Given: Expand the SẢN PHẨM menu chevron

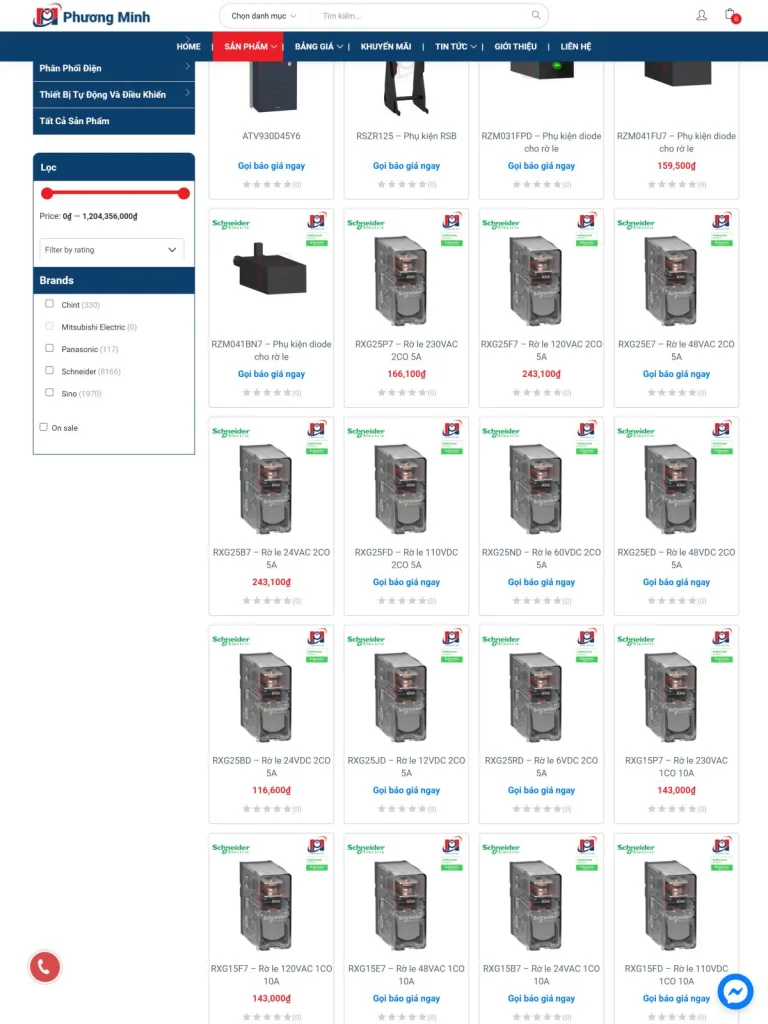Looking at the screenshot, I should pyautogui.click(x=274, y=46).
